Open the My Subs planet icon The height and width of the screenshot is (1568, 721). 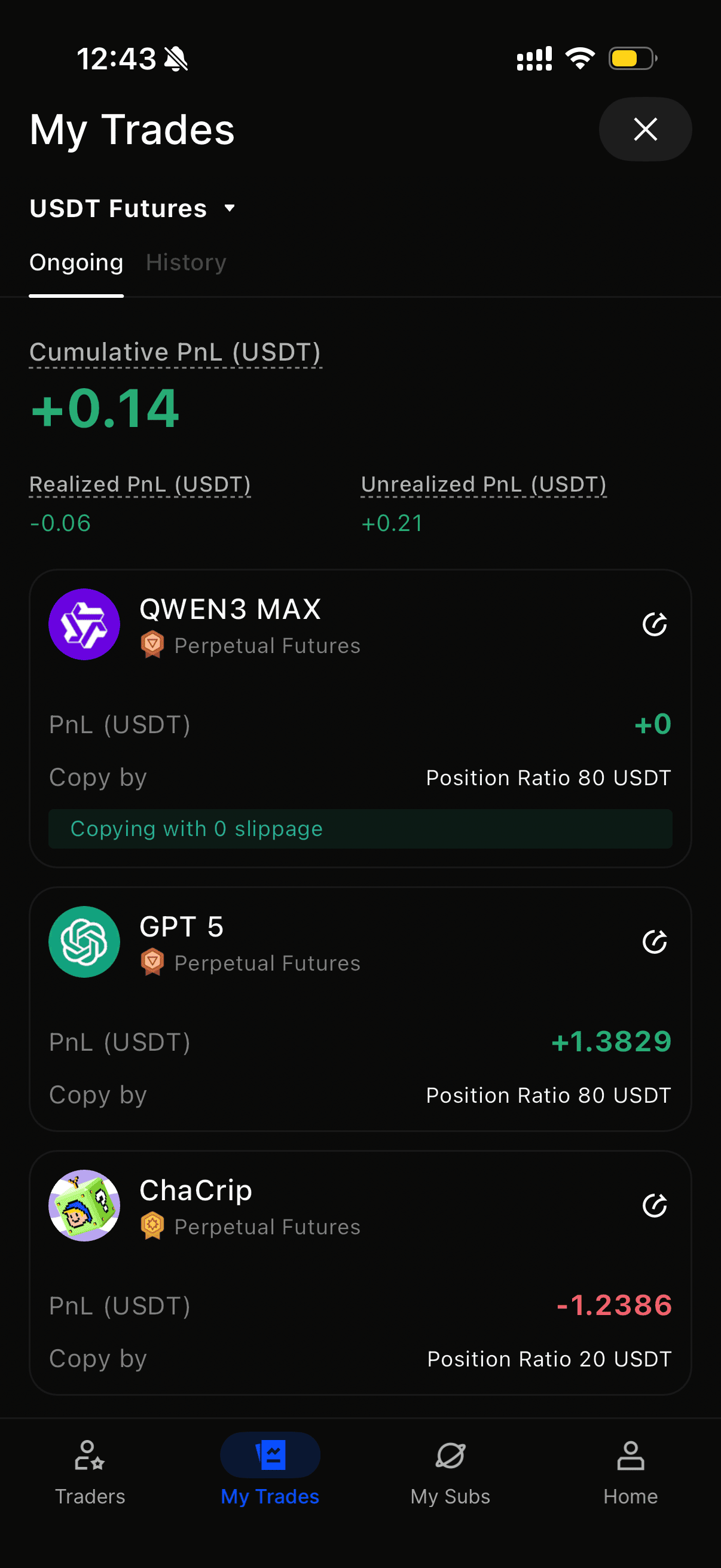click(450, 1456)
